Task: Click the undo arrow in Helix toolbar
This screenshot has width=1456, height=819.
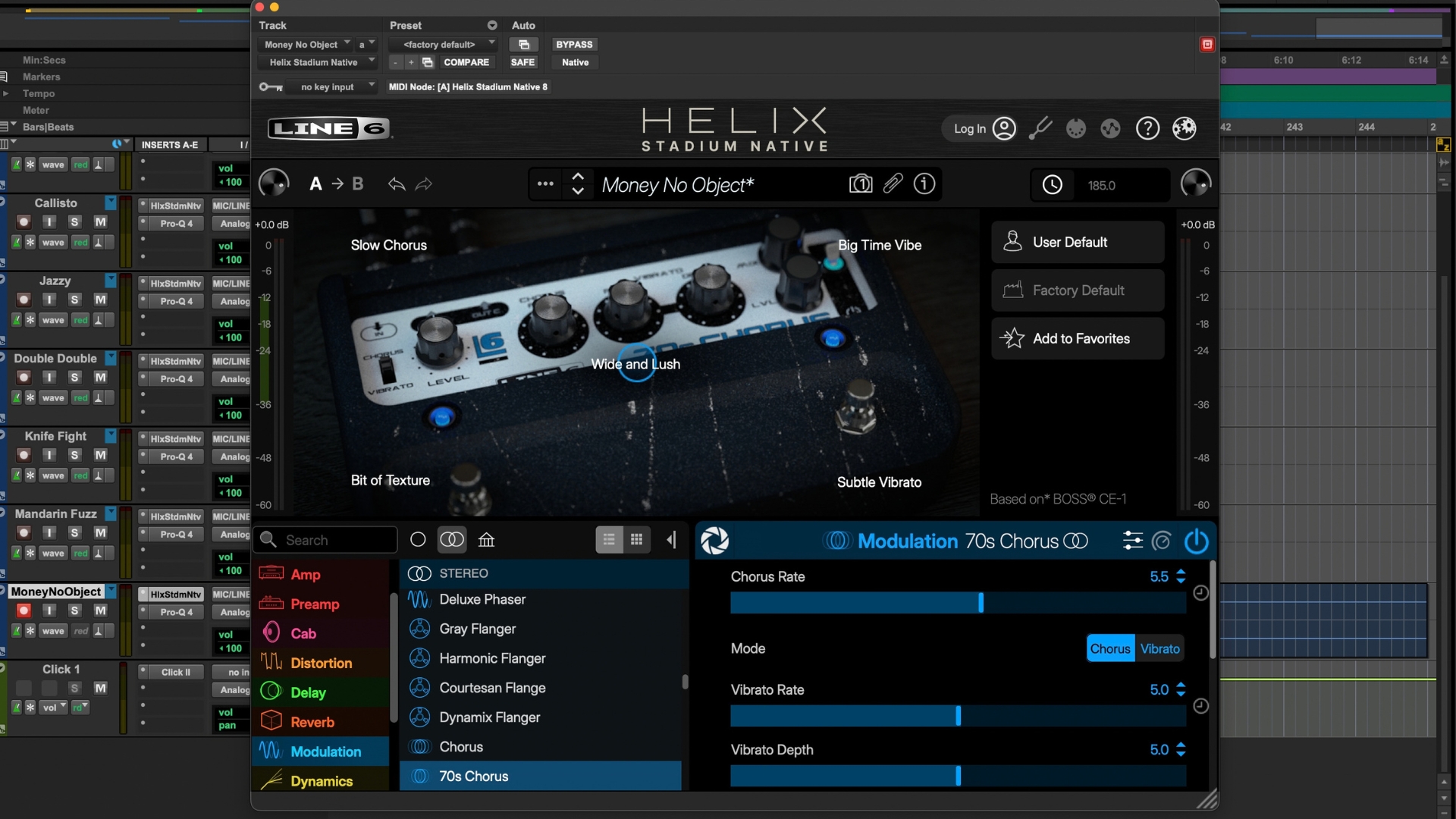Action: (x=396, y=184)
